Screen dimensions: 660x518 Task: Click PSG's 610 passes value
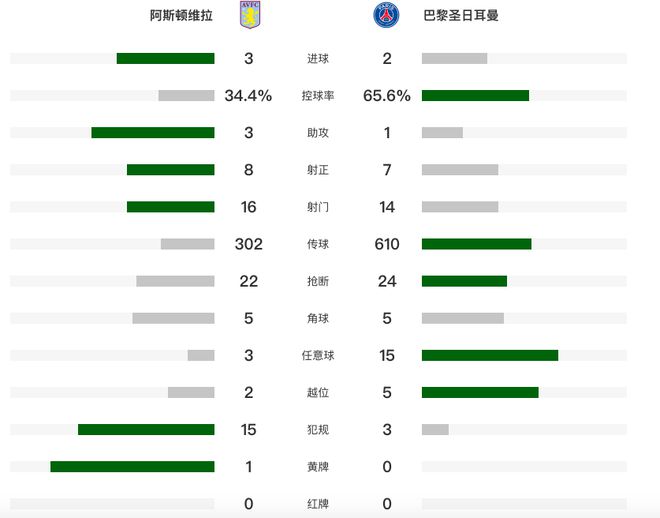click(x=387, y=244)
